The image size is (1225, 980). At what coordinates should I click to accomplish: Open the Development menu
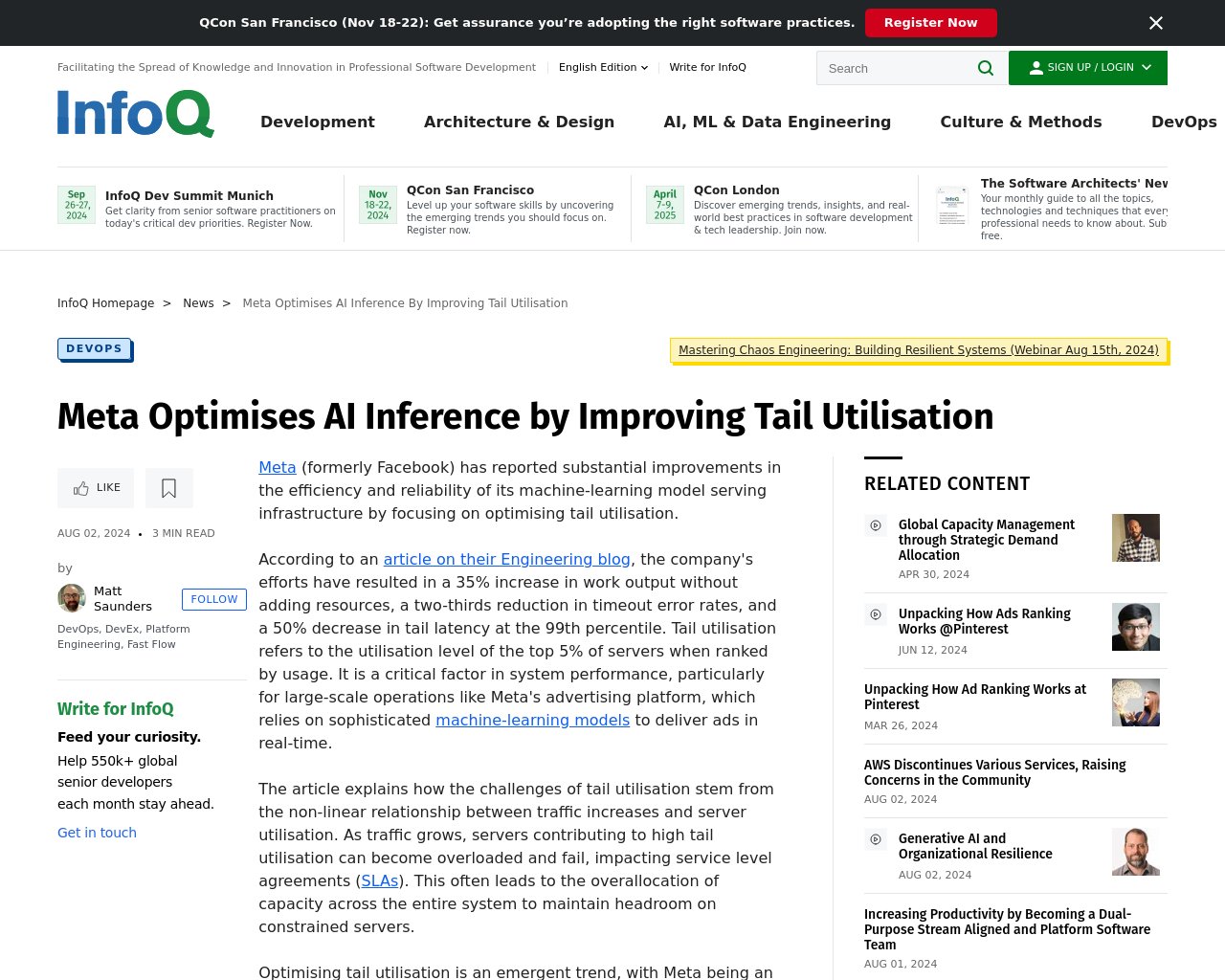coord(318,122)
